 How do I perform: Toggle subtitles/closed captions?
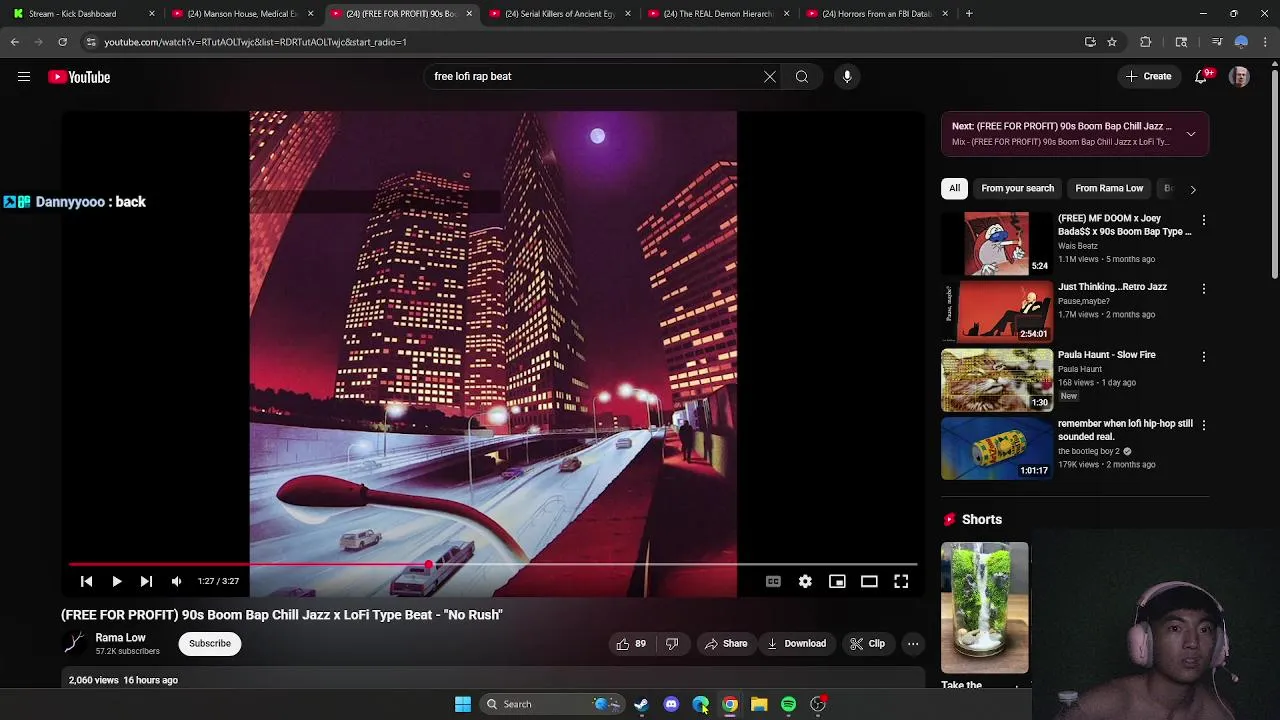pos(773,581)
